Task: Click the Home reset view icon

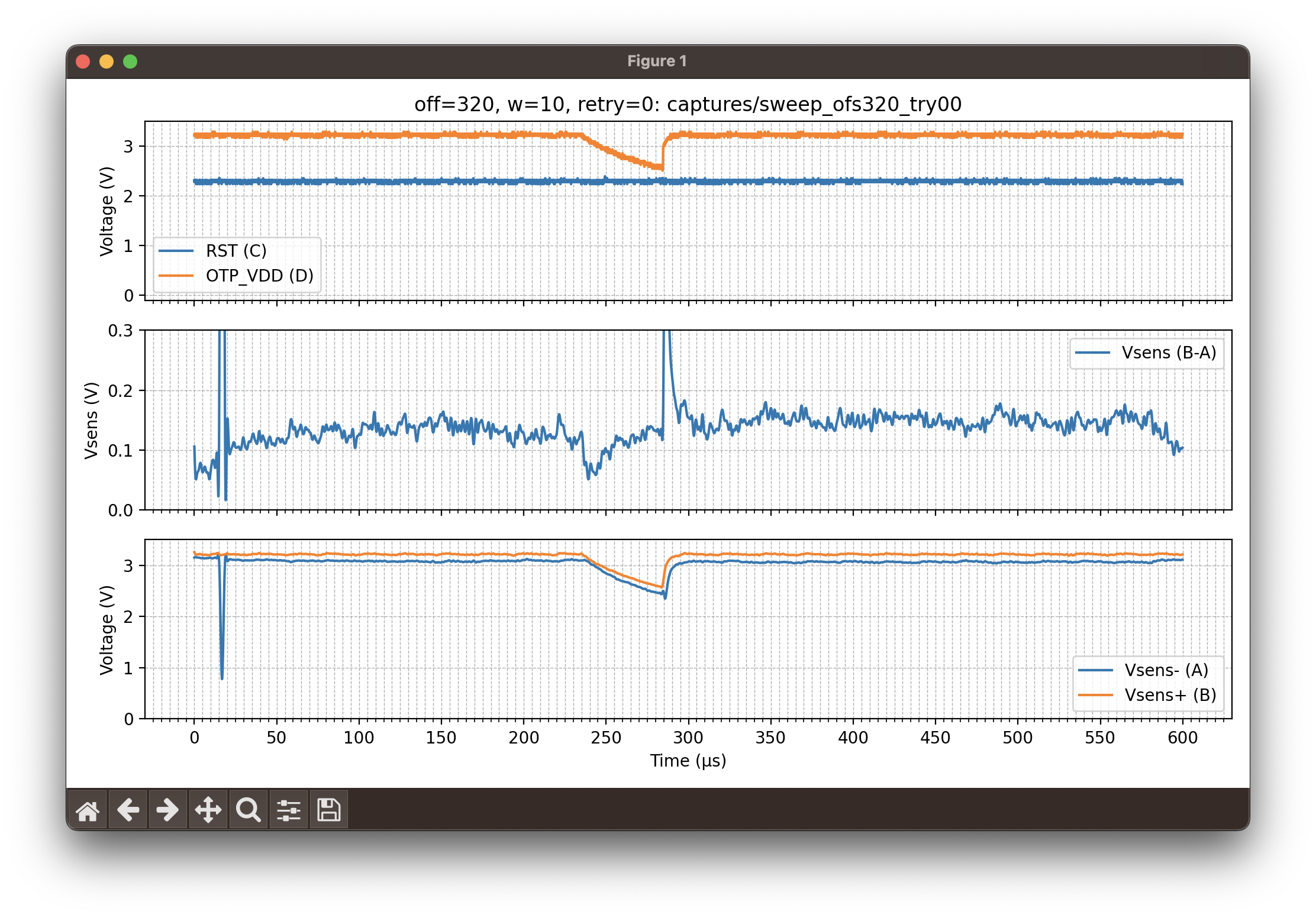Action: coord(88,810)
